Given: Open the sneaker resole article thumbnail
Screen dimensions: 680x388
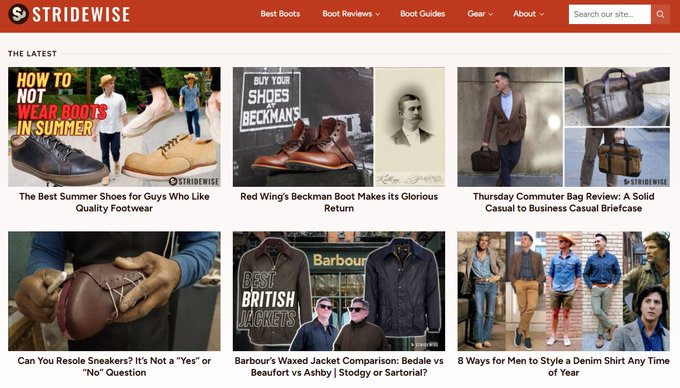Looking at the screenshot, I should coord(114,291).
